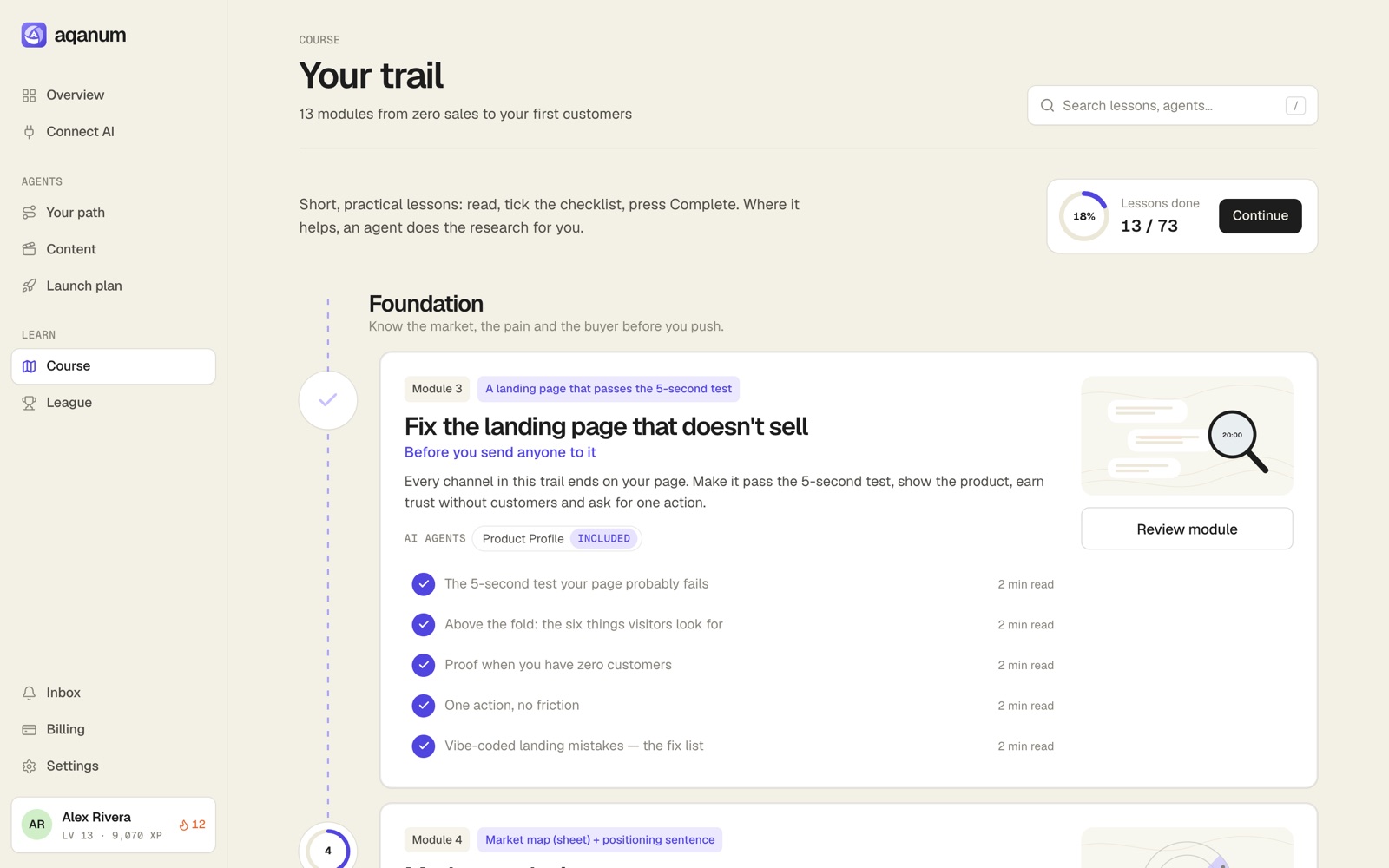Click the streak flame icon
This screenshot has width=1389, height=868.
click(183, 825)
